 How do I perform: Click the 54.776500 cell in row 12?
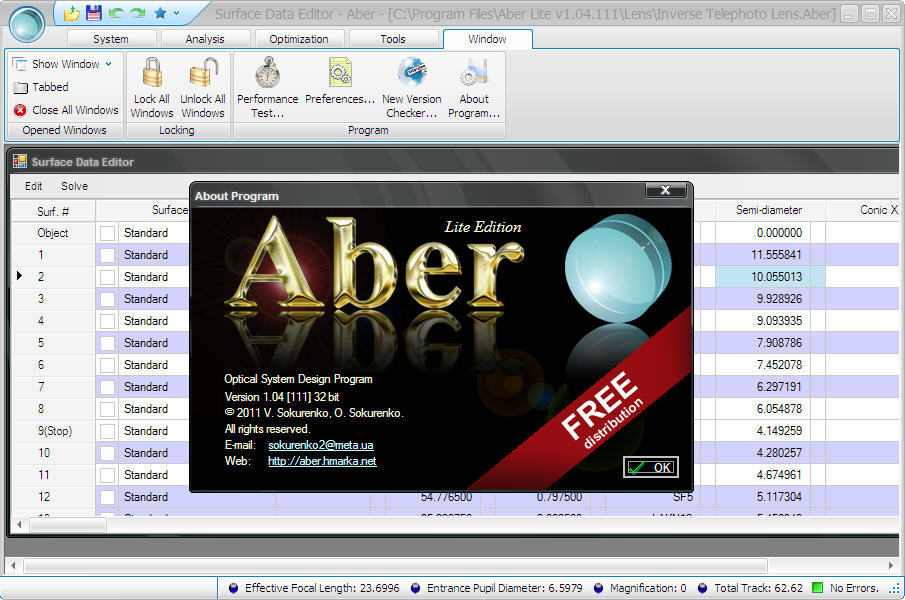433,497
